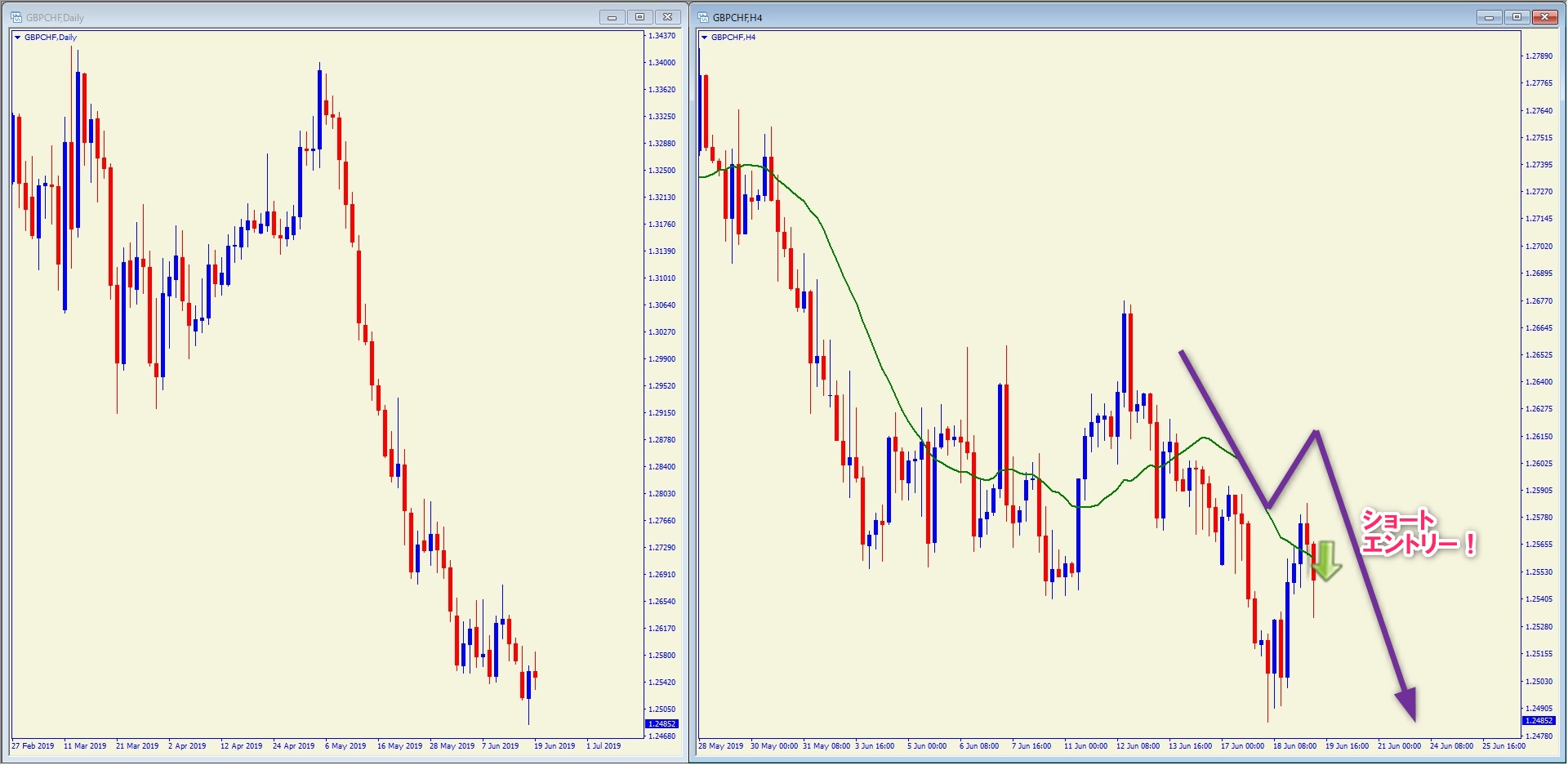
Task: Click the 11 Jun 00:00 time label
Action: pyautogui.click(x=1086, y=746)
